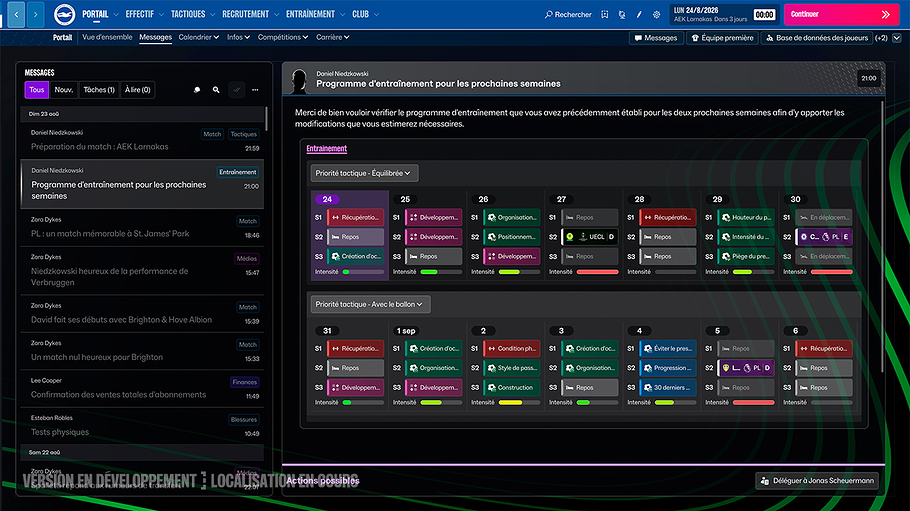Open the Rechercher search
The width and height of the screenshot is (910, 511).
click(x=568, y=15)
